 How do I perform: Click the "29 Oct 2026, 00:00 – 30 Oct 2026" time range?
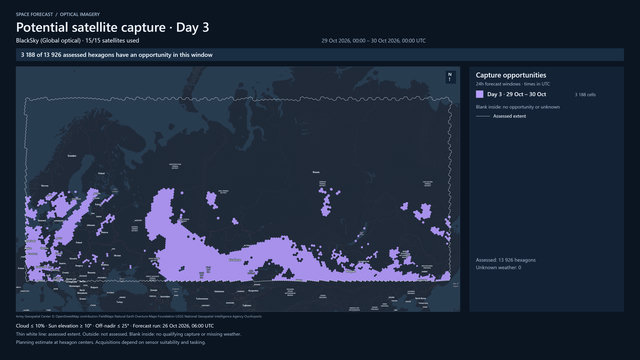pos(373,41)
